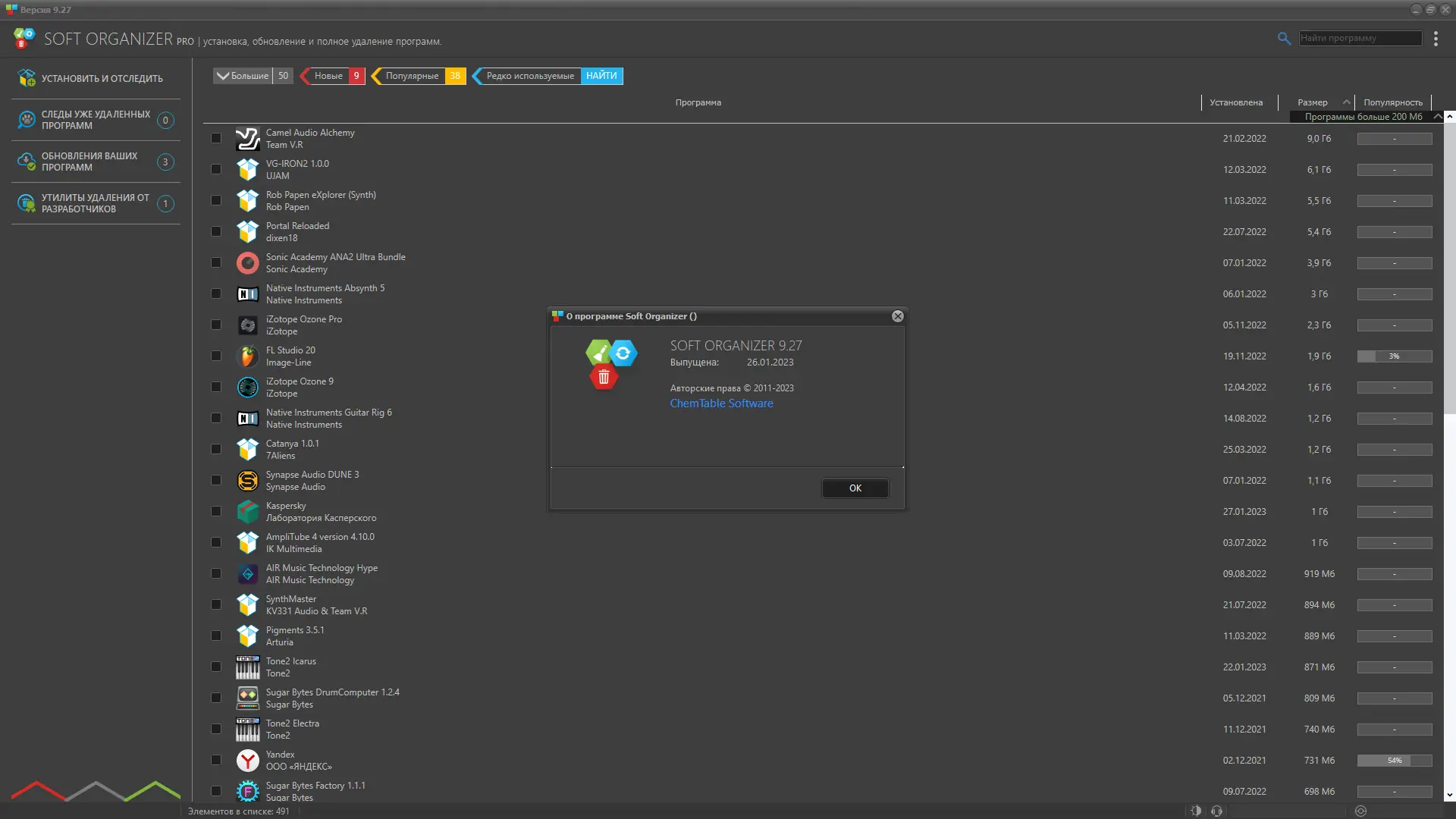Open Обновления ваших программ
Viewport: 1456px width, 819px height.
point(89,162)
